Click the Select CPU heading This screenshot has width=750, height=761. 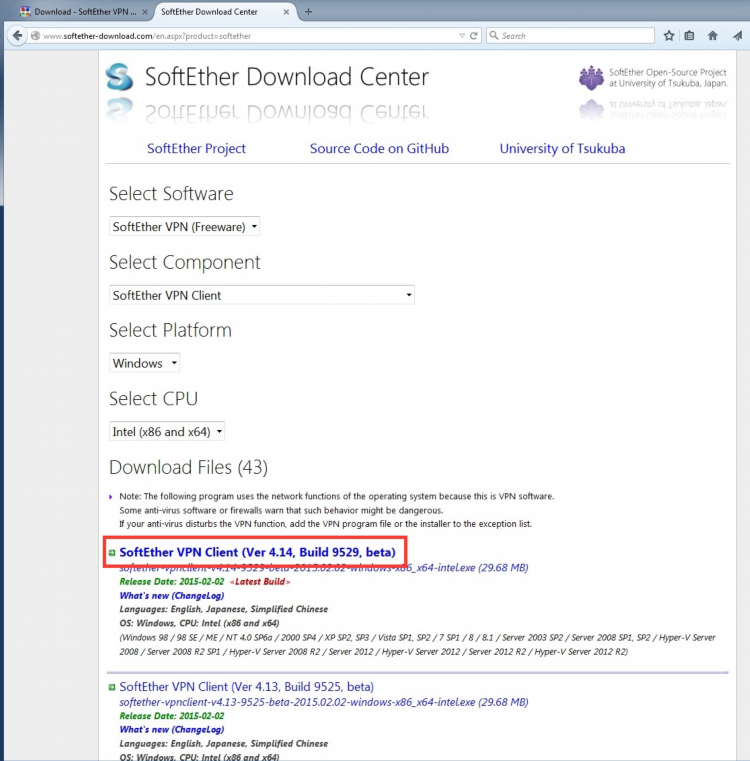[x=153, y=398]
